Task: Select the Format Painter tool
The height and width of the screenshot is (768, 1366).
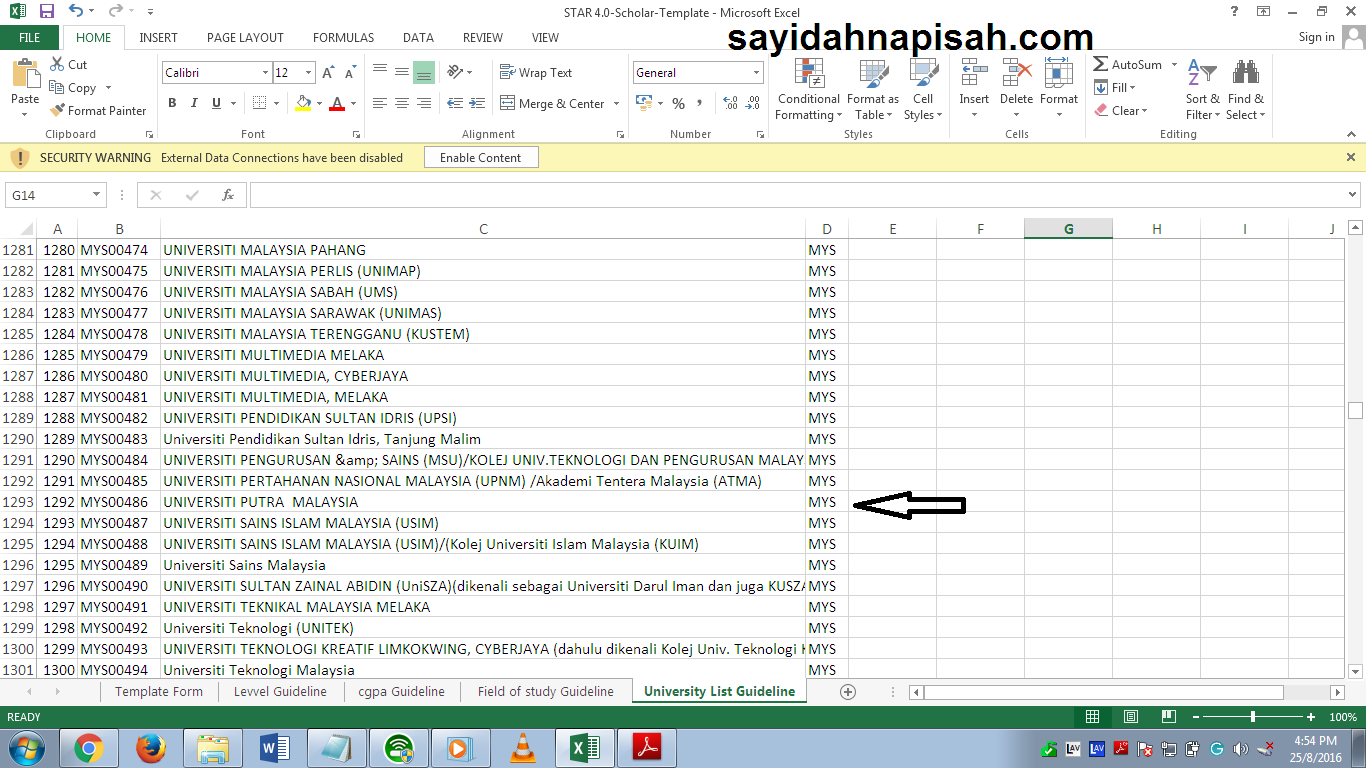Action: 98,110
